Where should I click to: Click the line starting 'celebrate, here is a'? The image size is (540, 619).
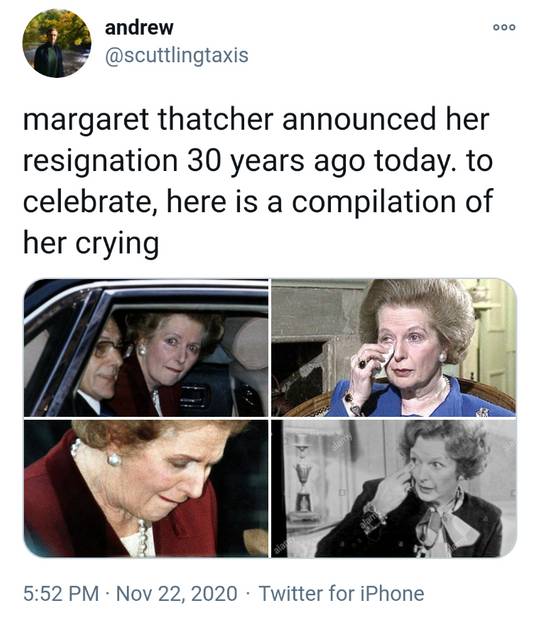[258, 202]
